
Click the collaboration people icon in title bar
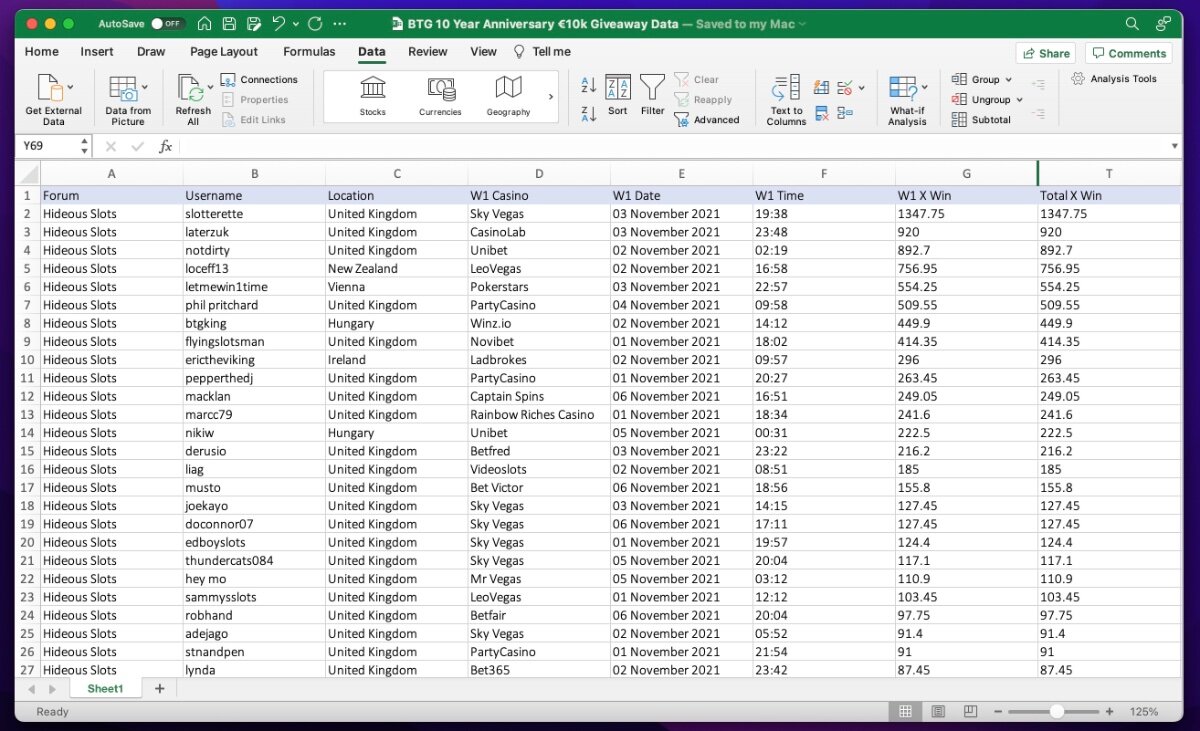pos(1163,23)
